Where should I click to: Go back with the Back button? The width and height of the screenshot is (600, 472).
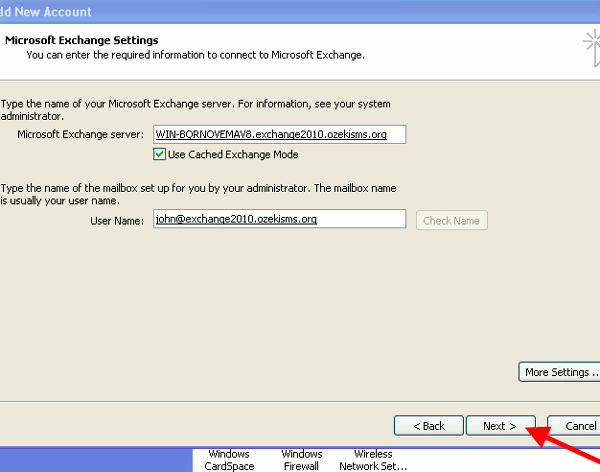[429, 426]
